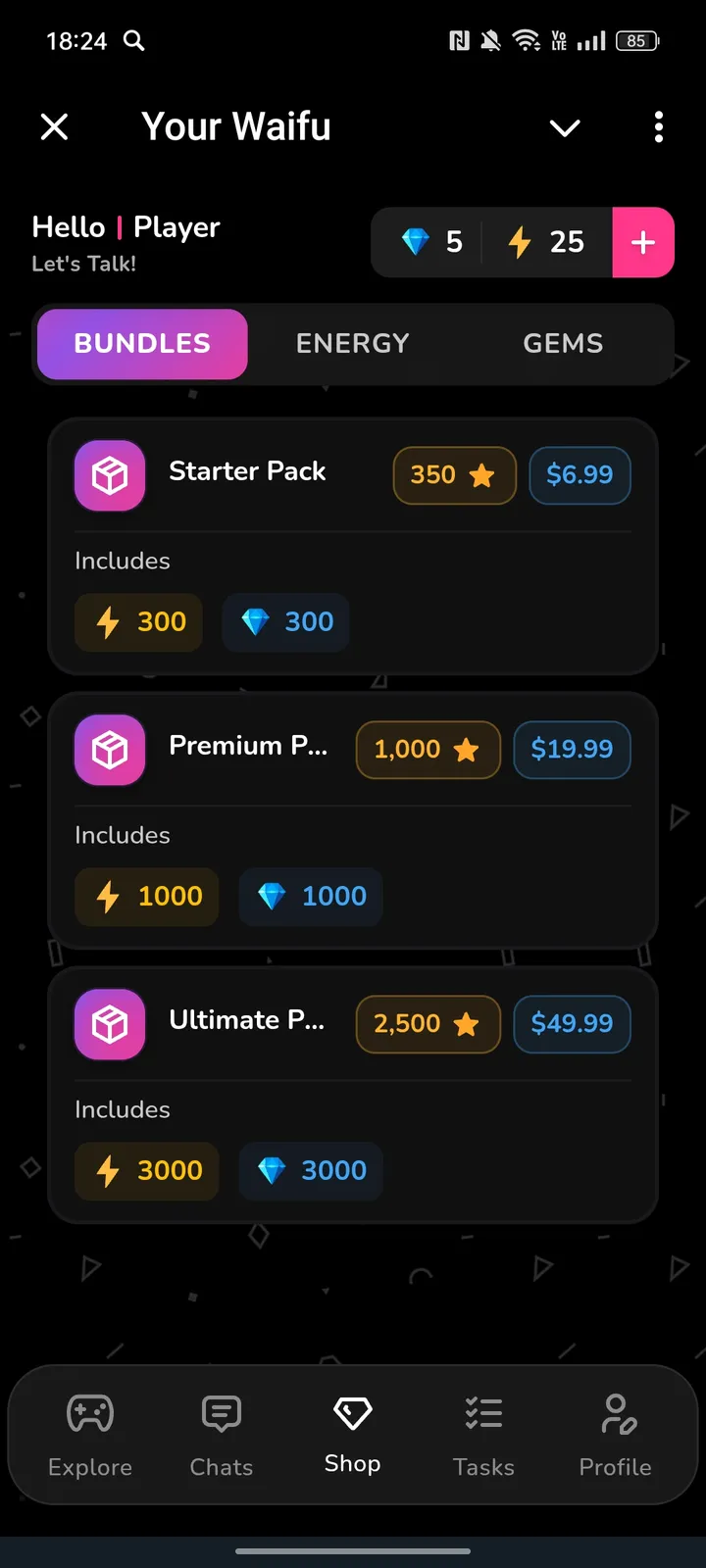Expand the header chevron dropdown
The width and height of the screenshot is (706, 1568).
point(565,127)
